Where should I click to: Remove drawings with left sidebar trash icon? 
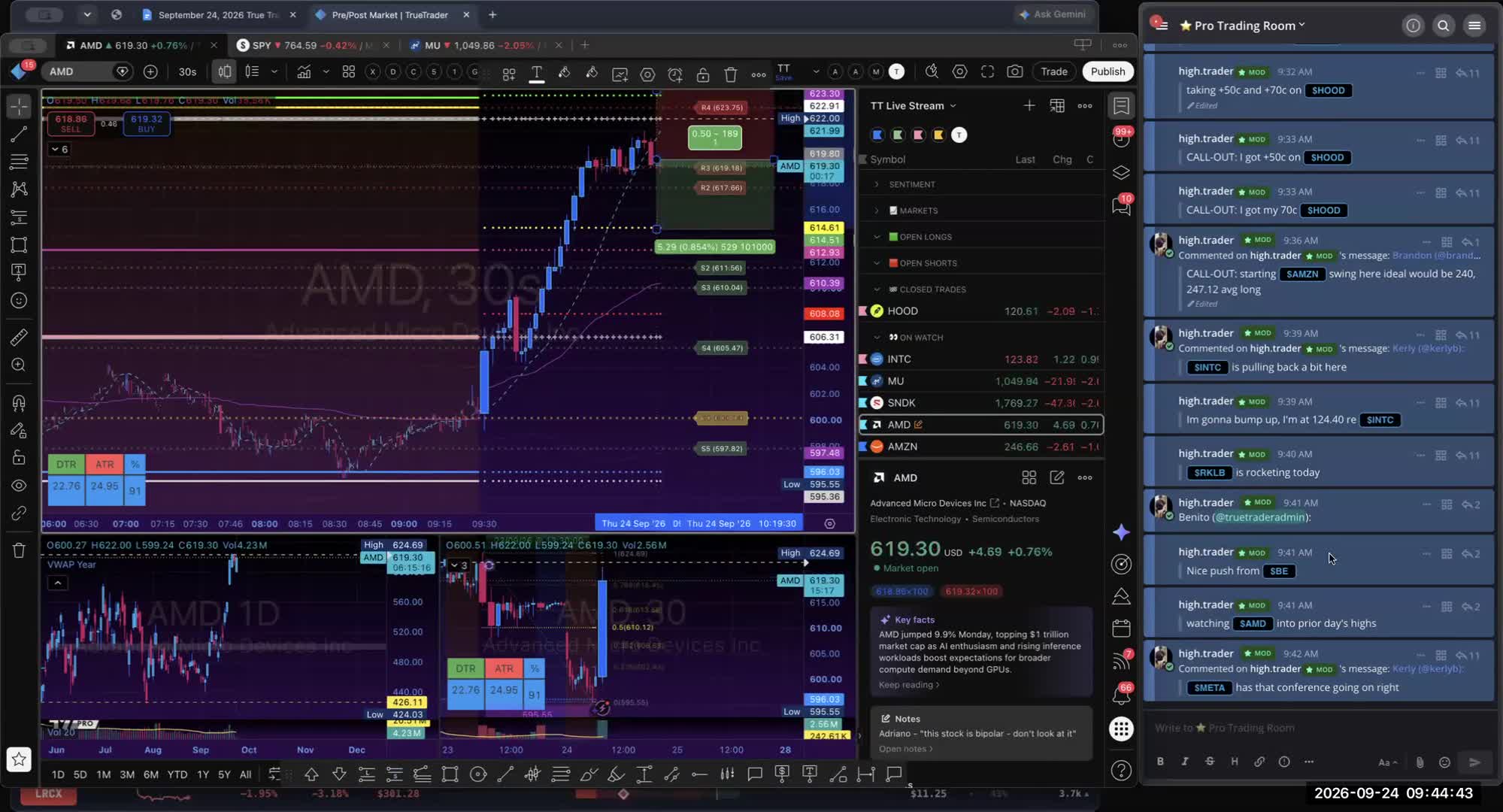click(x=19, y=550)
